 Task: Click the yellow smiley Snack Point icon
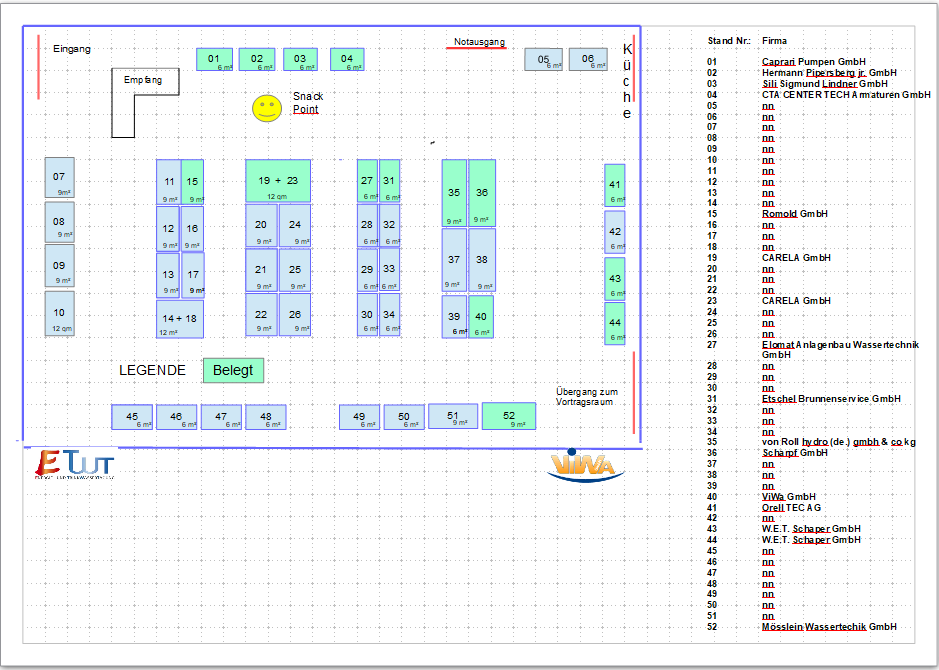(x=267, y=108)
